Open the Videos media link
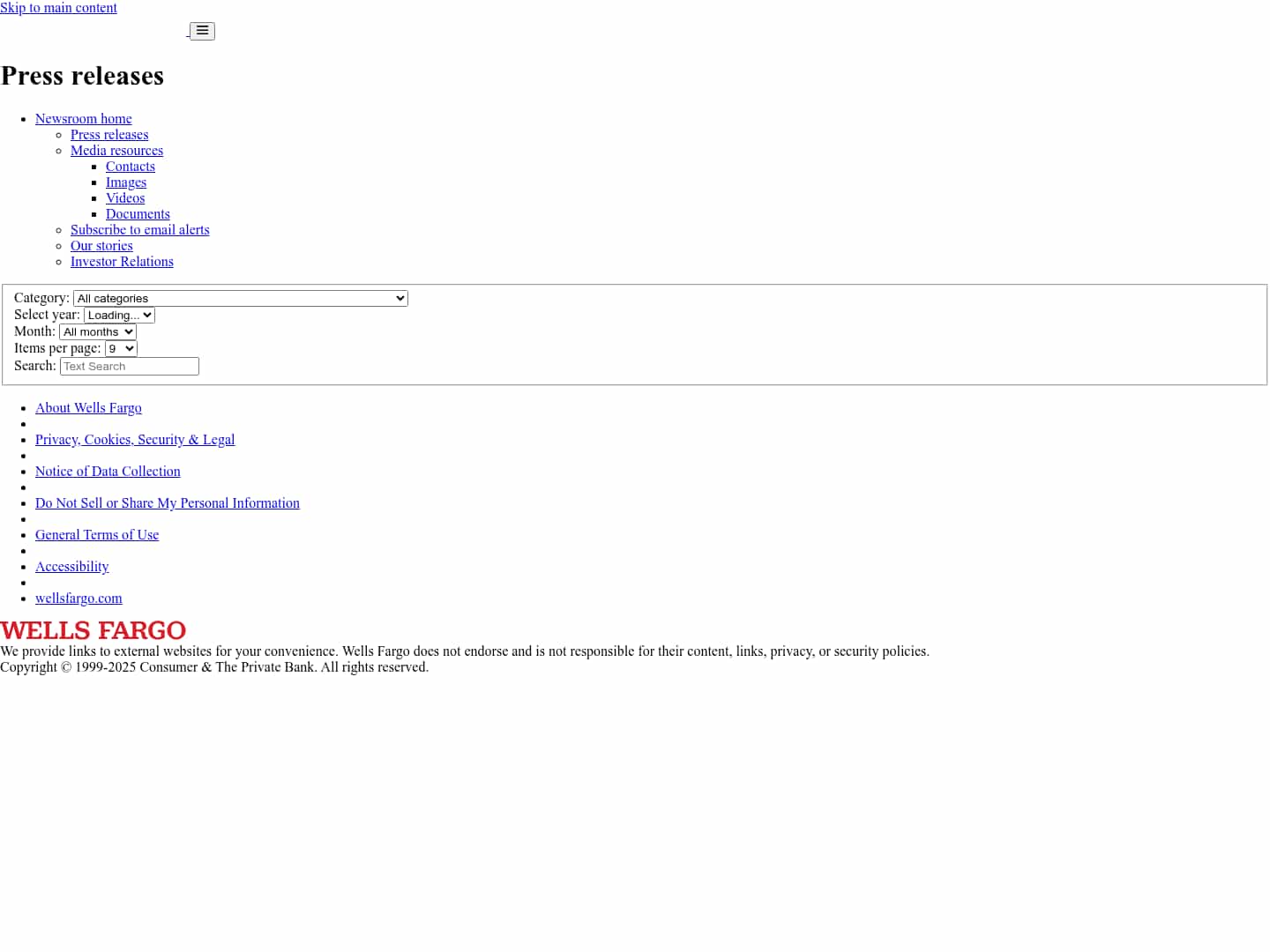Viewport: 1270px width, 952px height. [125, 198]
